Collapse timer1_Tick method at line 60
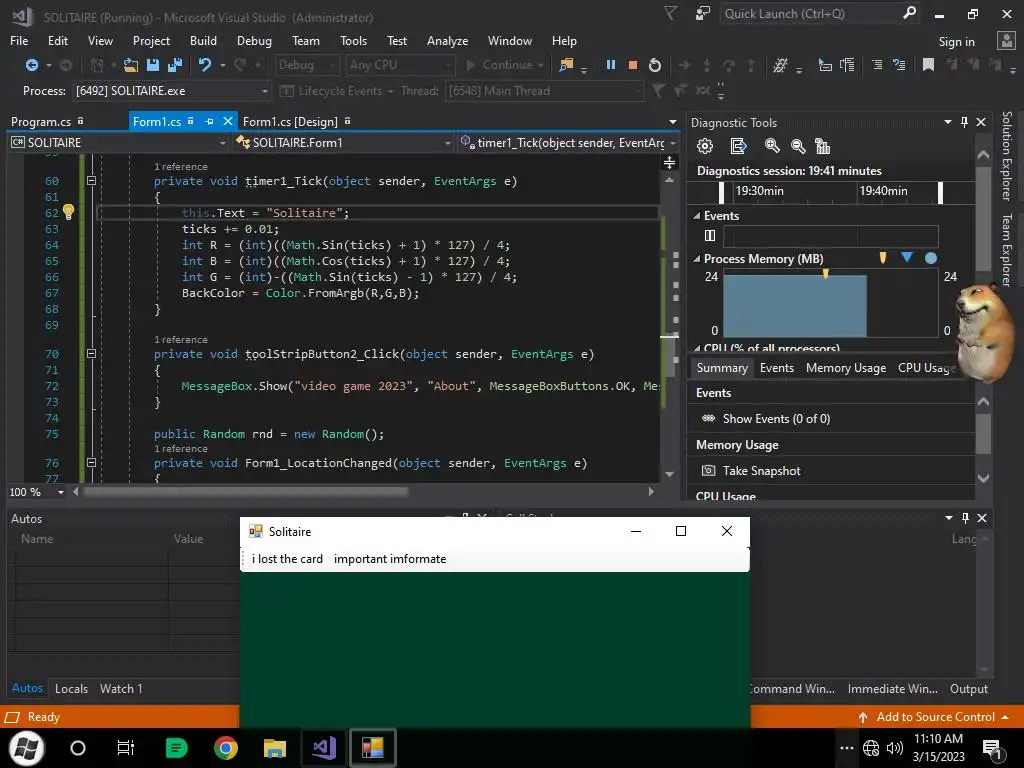 click(x=91, y=180)
